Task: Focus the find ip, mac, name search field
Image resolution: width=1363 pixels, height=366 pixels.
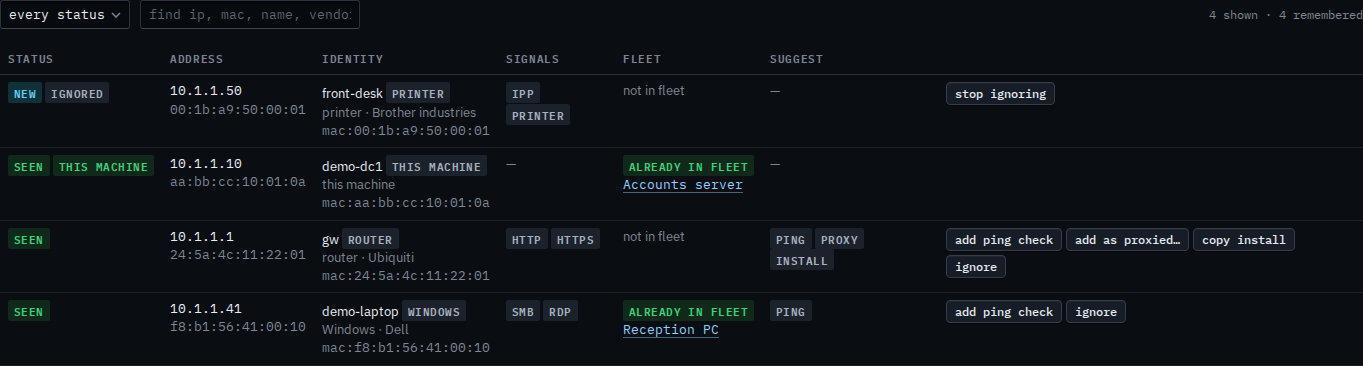Action: point(250,15)
